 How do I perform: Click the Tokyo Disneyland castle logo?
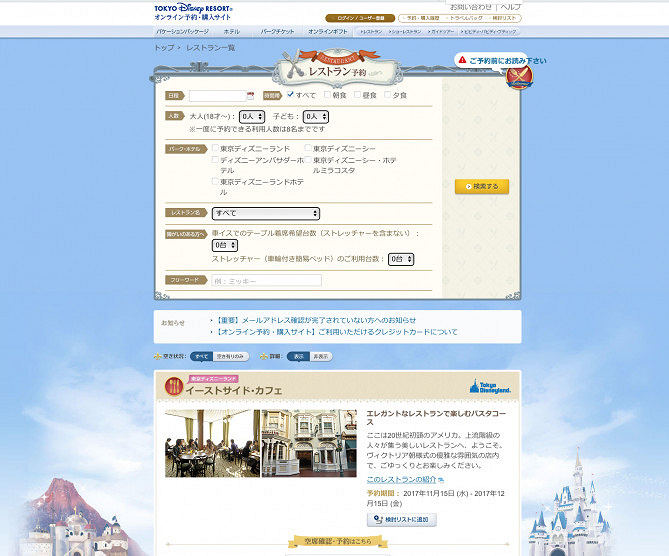click(x=490, y=387)
